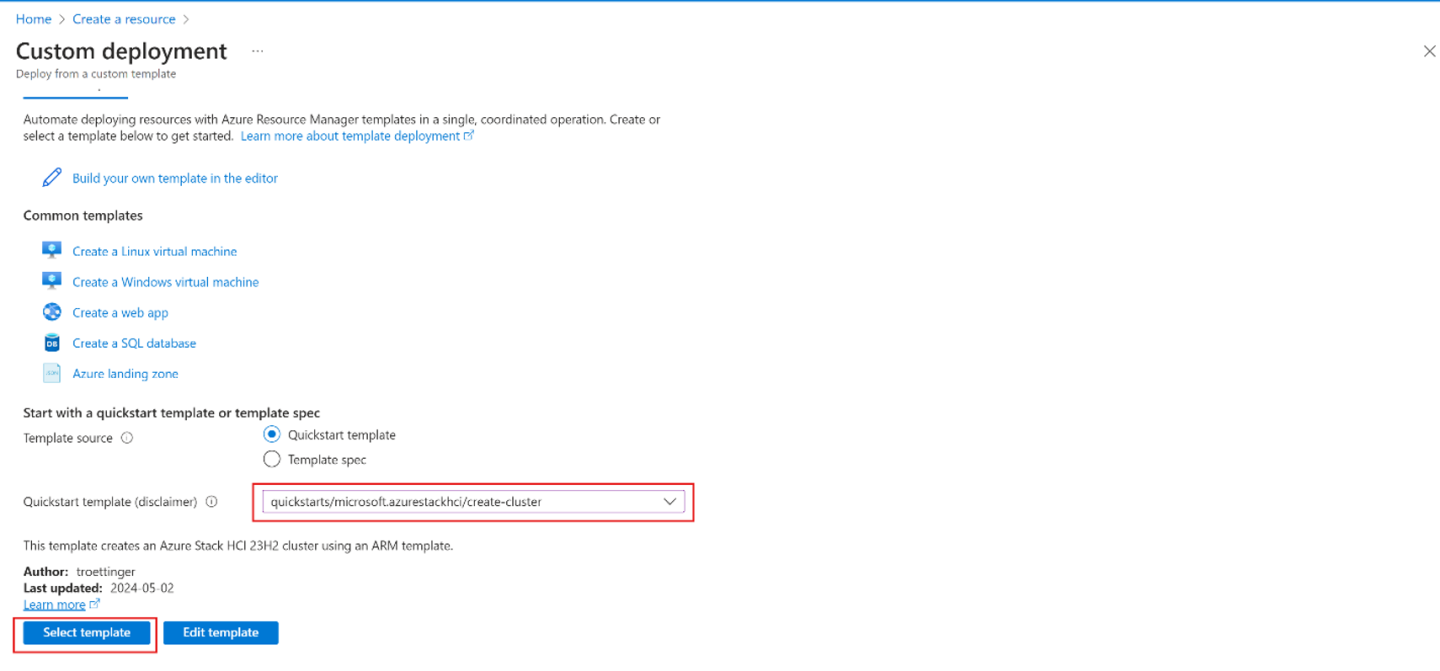Click the pencil icon for template editor

tap(52, 178)
